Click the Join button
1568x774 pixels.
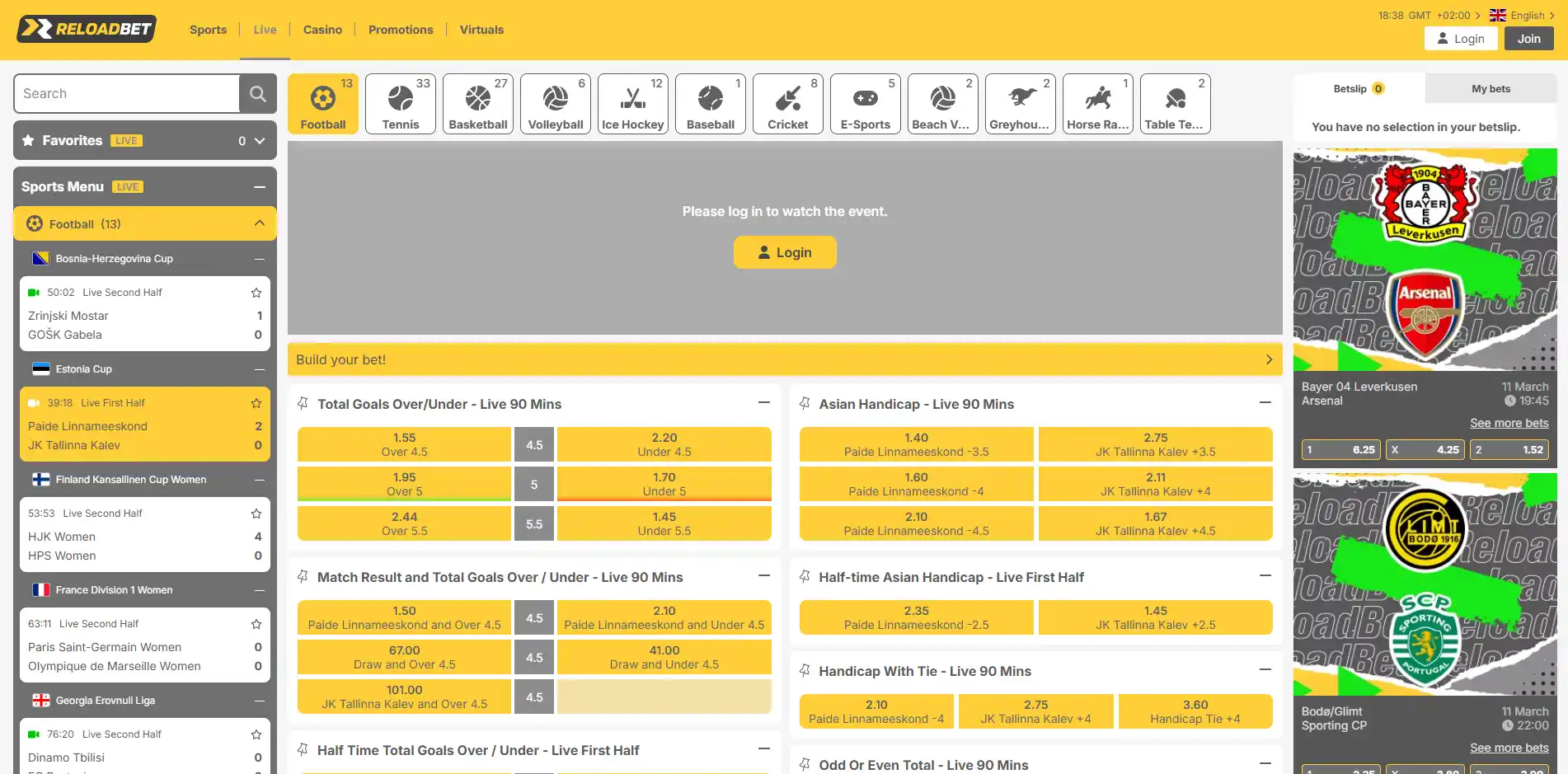tap(1529, 39)
